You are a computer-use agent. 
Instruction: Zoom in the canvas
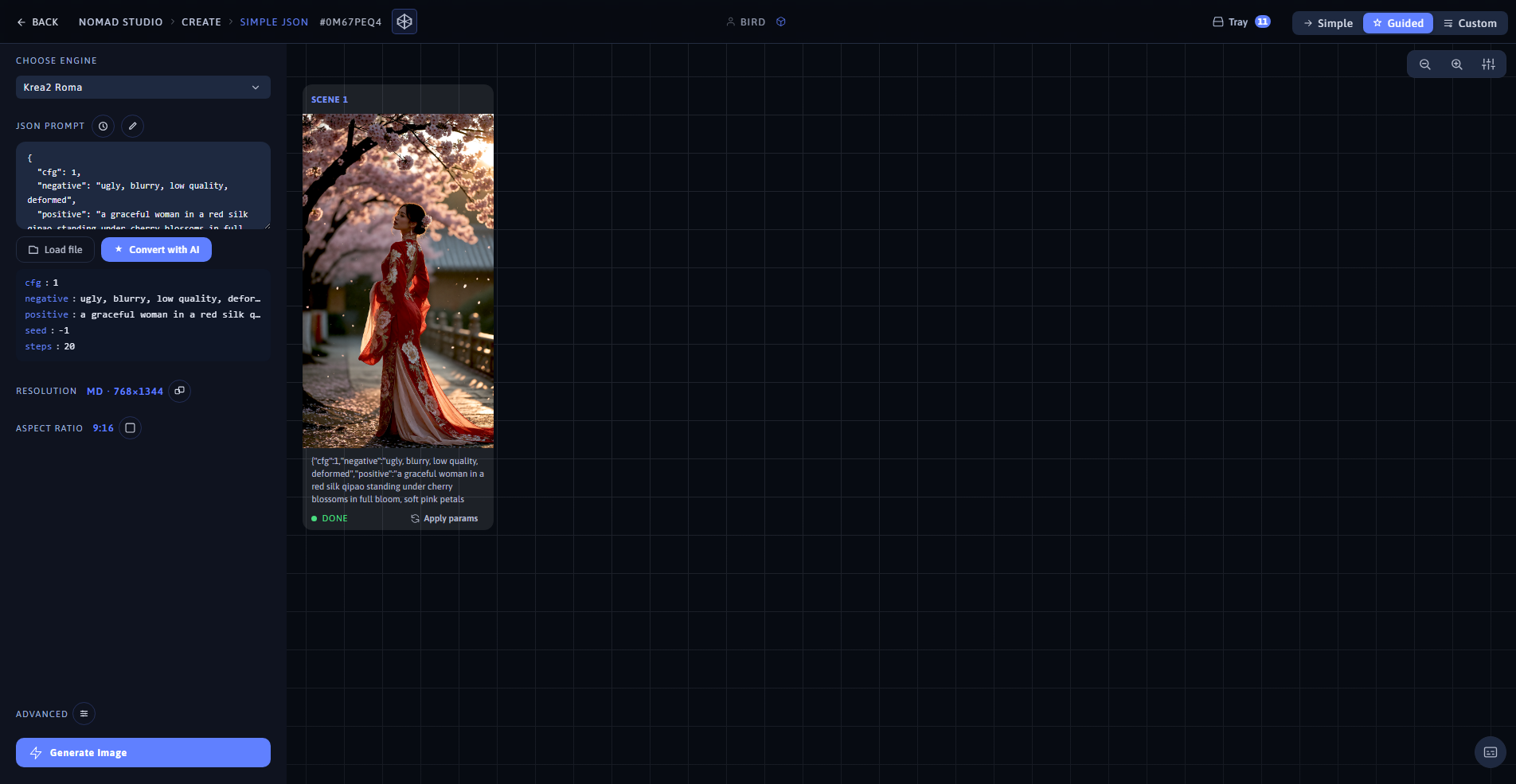1457,64
